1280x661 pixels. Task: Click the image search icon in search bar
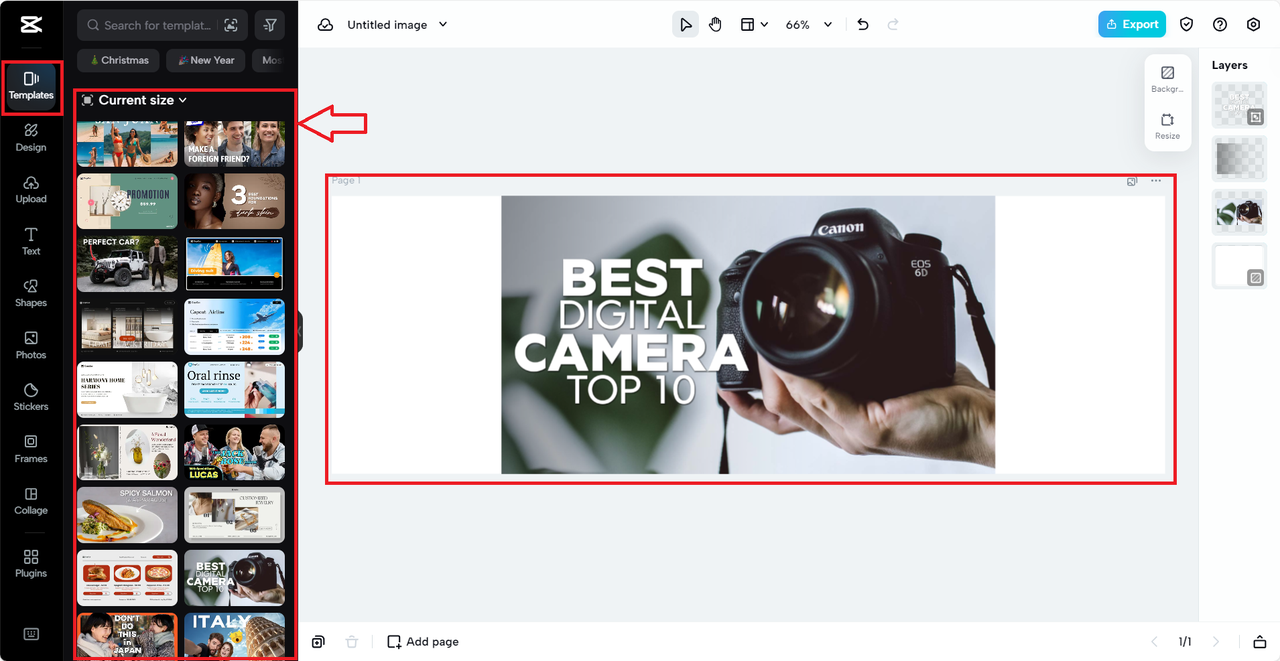pos(231,25)
